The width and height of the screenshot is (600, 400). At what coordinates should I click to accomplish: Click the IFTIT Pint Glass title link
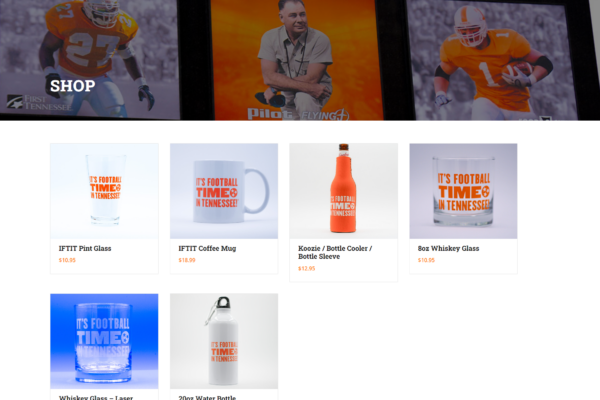85,248
